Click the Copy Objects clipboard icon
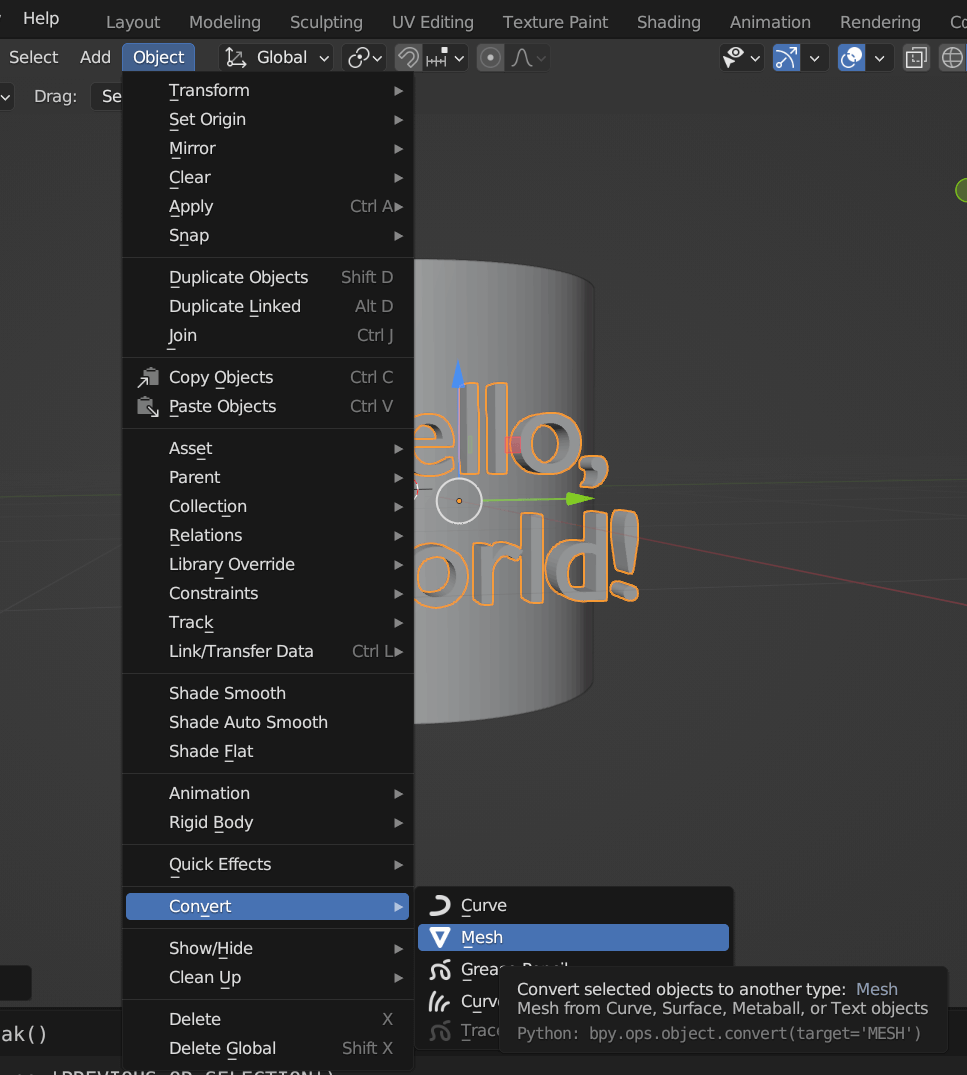 tap(148, 378)
